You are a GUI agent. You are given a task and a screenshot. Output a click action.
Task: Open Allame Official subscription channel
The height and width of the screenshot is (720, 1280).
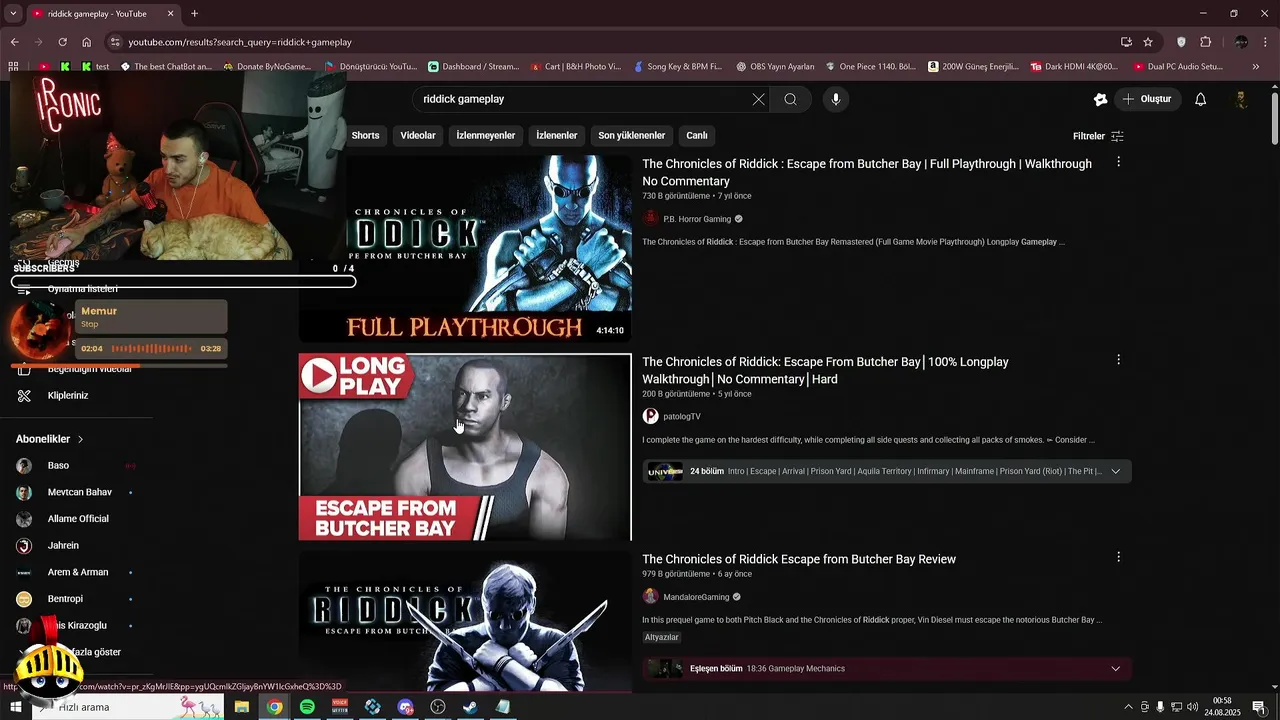pyautogui.click(x=78, y=519)
